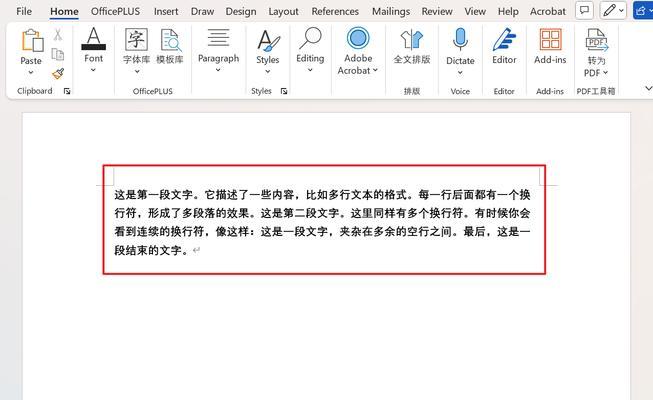Expand the Font dropdown arrow
This screenshot has width=653, height=400.
tap(93, 70)
